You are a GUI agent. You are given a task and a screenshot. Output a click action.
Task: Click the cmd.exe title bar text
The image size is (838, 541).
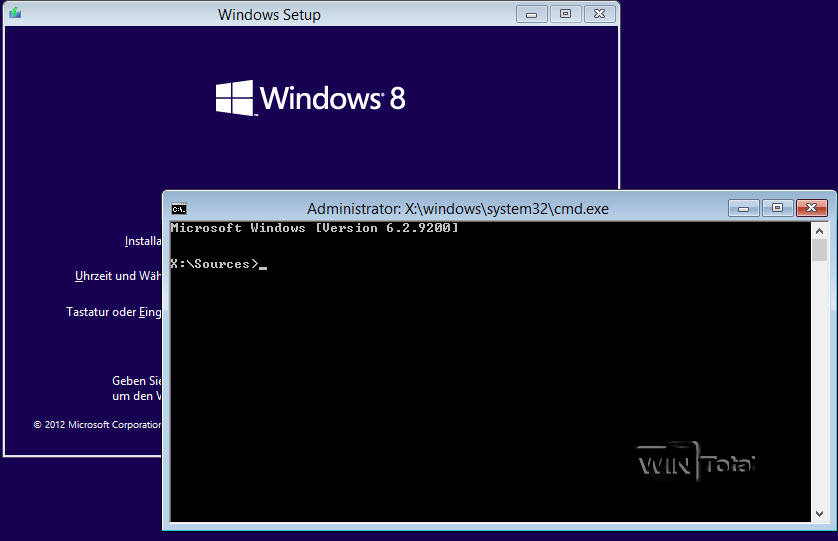(457, 208)
